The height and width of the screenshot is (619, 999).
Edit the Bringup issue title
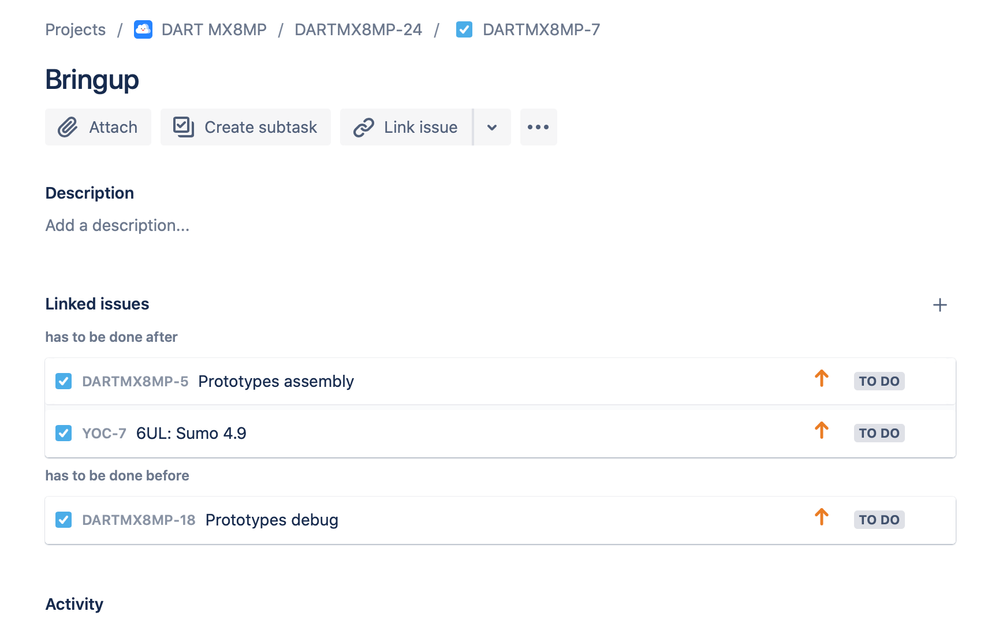(x=92, y=80)
